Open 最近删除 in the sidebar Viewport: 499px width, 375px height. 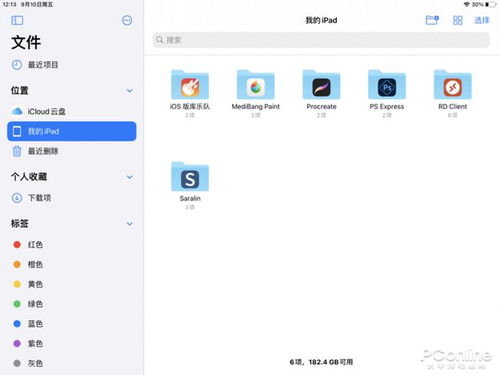[72, 151]
